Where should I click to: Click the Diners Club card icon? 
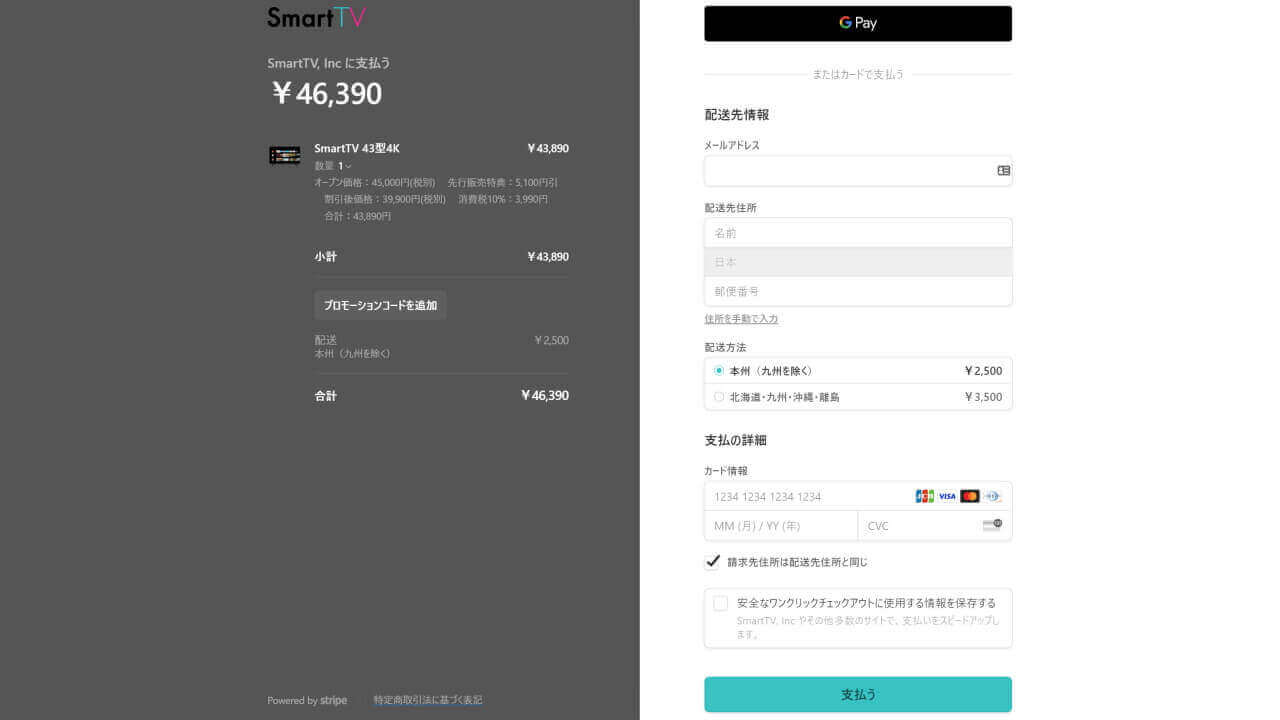[x=992, y=496]
